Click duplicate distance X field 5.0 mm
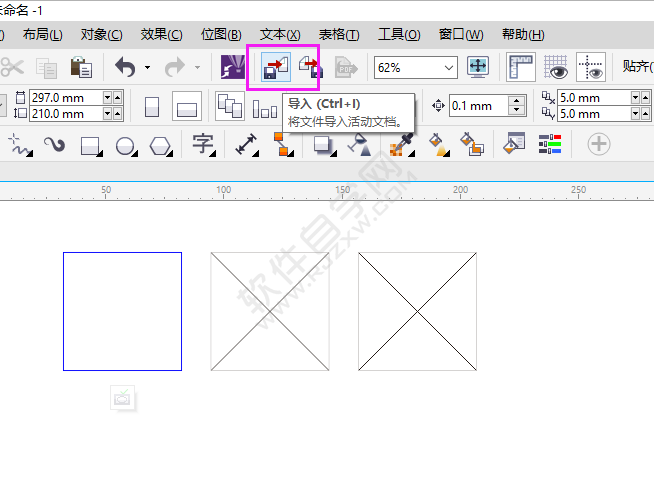The height and width of the screenshot is (482, 654). point(594,98)
